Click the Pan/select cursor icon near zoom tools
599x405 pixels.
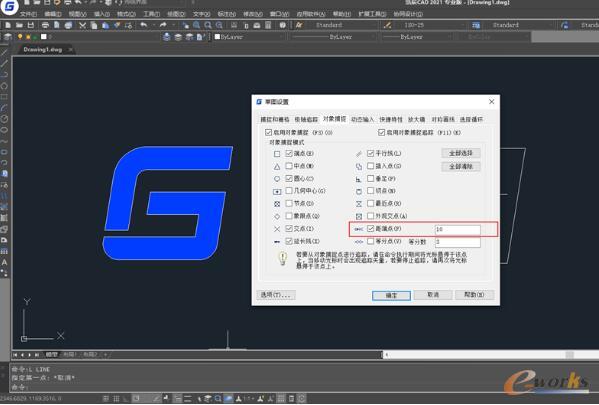click(x=185, y=25)
